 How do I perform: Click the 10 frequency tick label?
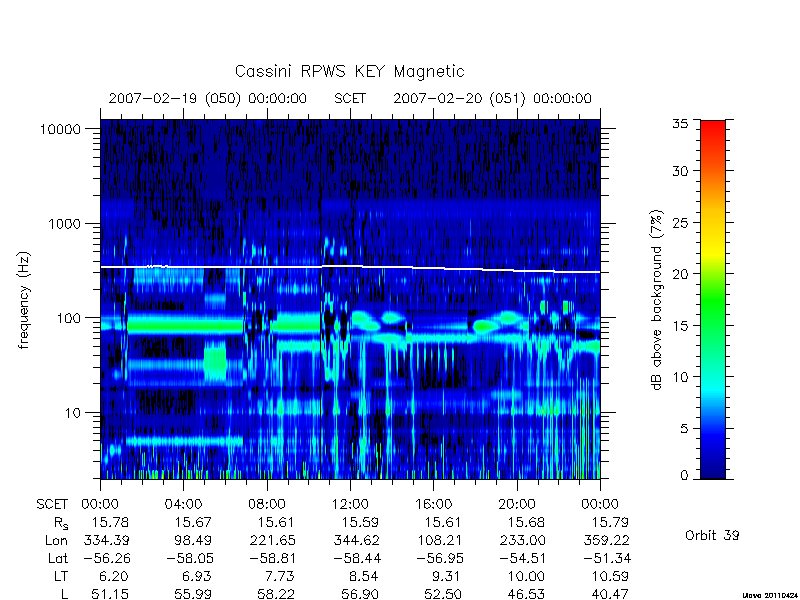pos(73,413)
